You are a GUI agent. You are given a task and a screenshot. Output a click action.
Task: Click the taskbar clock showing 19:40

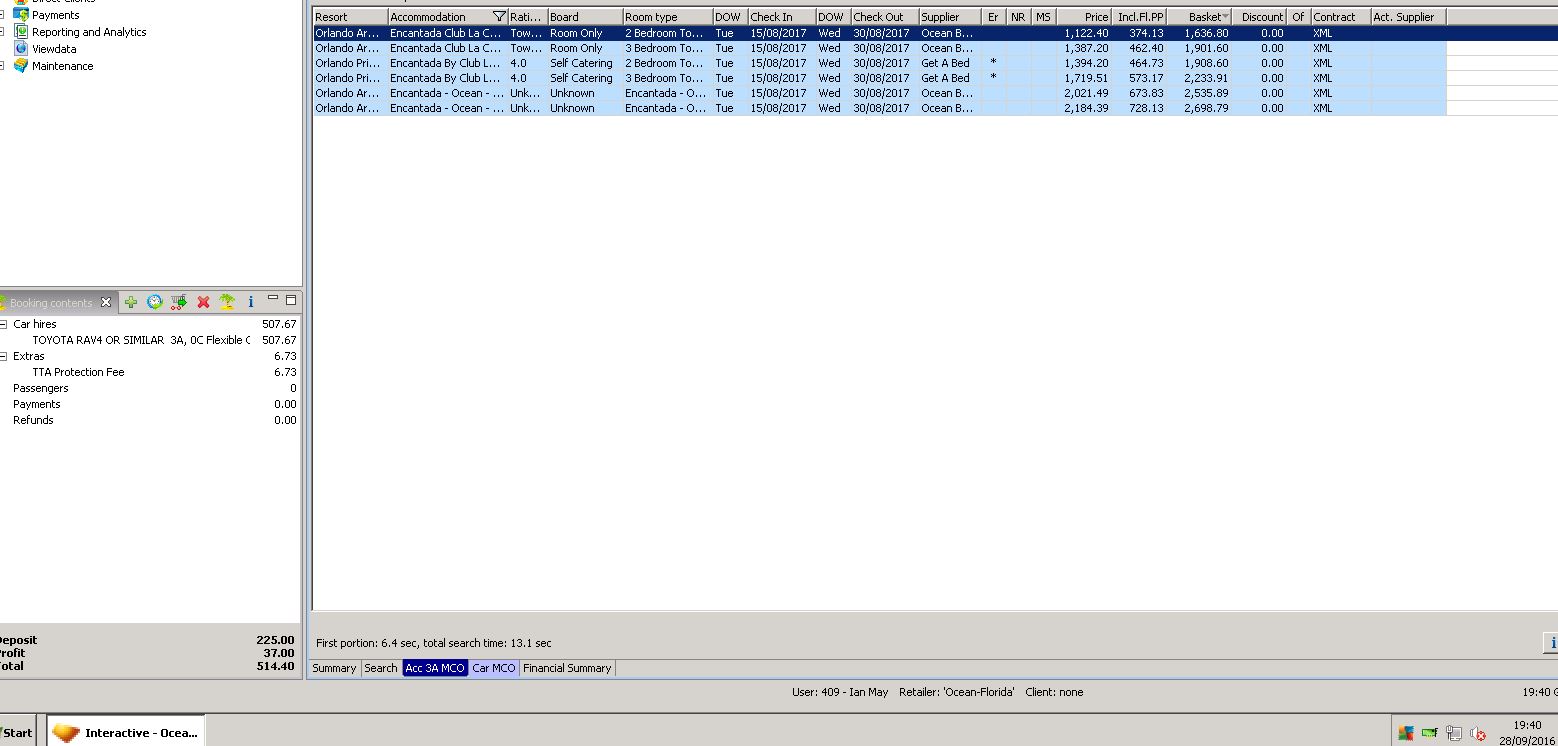click(x=1526, y=726)
